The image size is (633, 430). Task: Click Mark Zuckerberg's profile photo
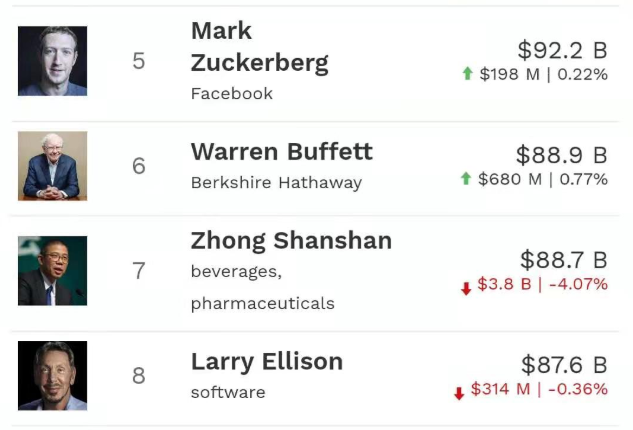click(52, 61)
